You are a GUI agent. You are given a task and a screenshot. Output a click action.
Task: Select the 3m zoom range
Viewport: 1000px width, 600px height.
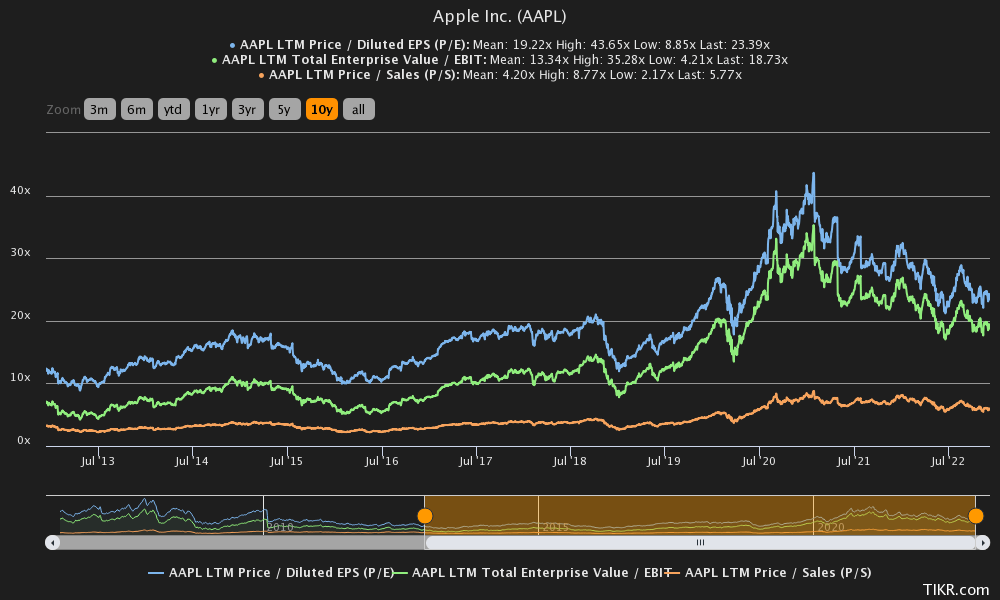pyautogui.click(x=99, y=110)
